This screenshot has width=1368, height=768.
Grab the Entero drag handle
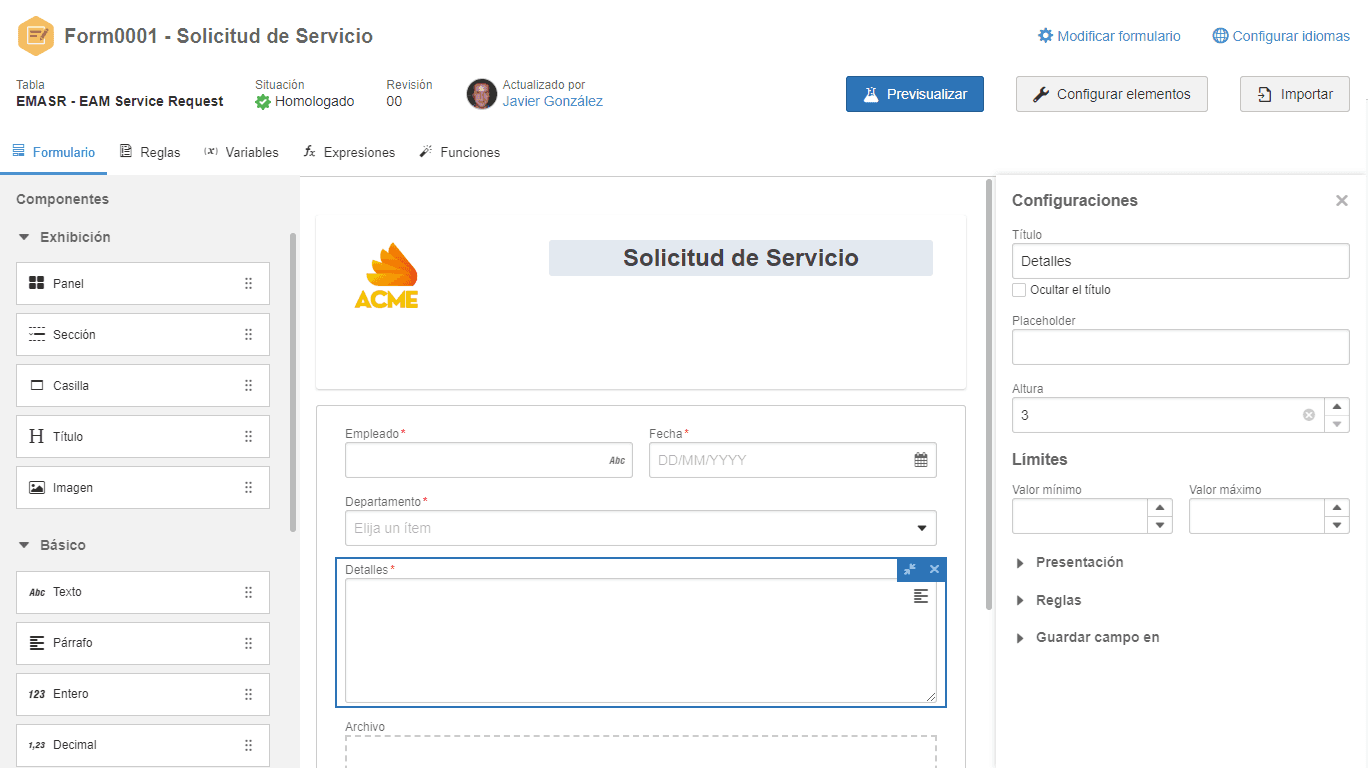click(248, 694)
